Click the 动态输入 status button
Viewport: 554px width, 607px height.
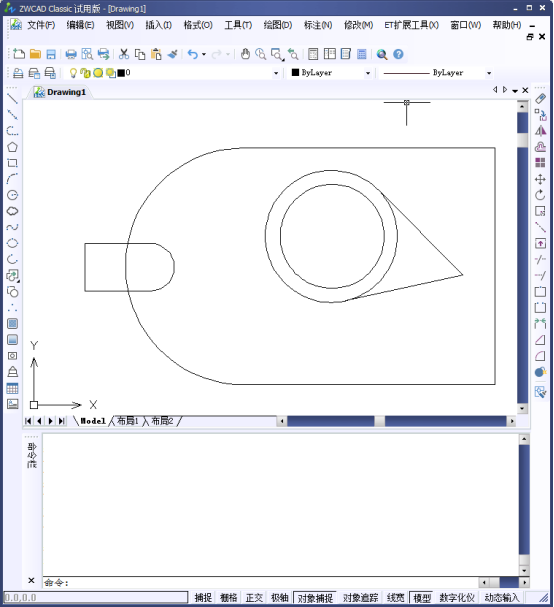click(501, 597)
